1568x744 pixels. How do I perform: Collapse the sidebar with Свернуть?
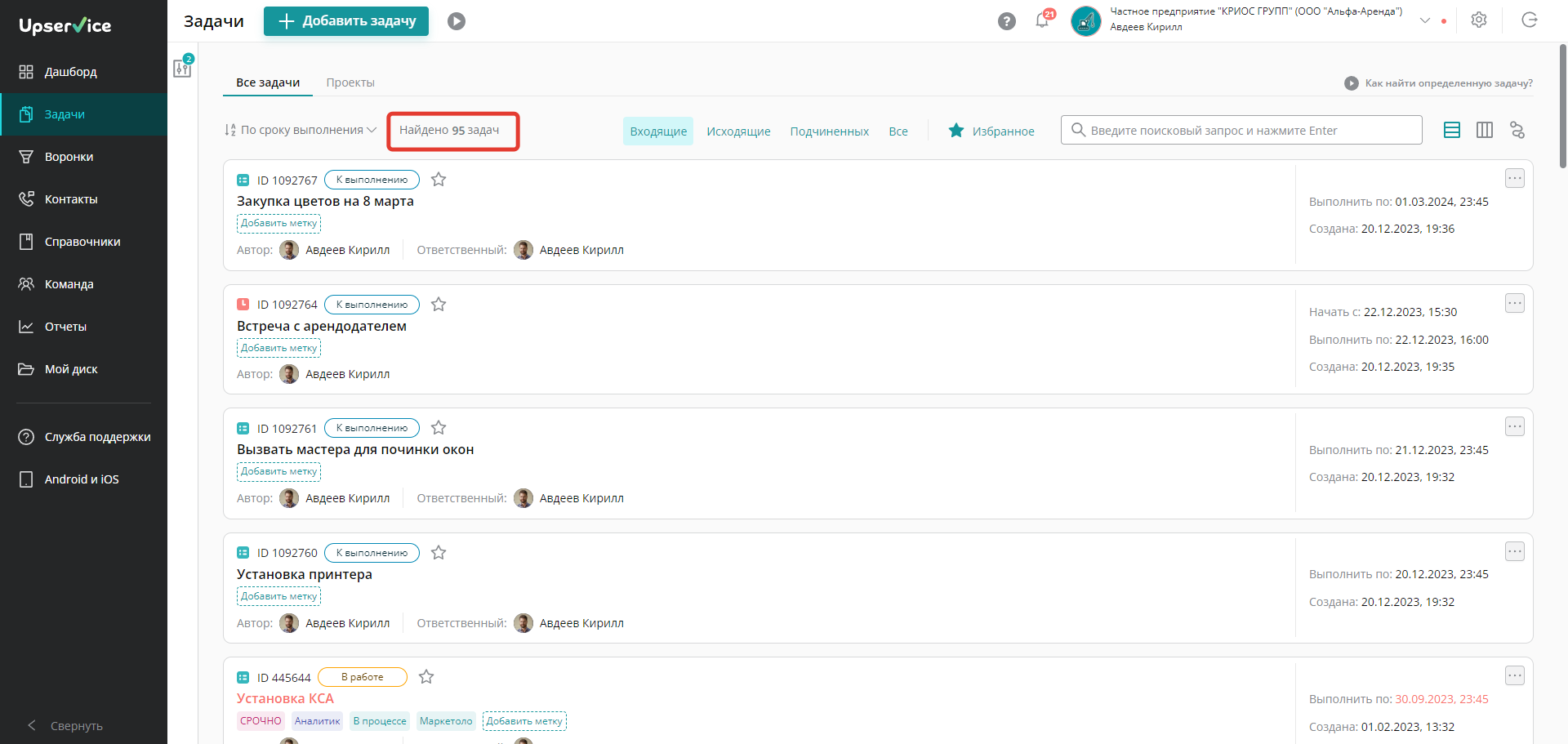coord(65,725)
